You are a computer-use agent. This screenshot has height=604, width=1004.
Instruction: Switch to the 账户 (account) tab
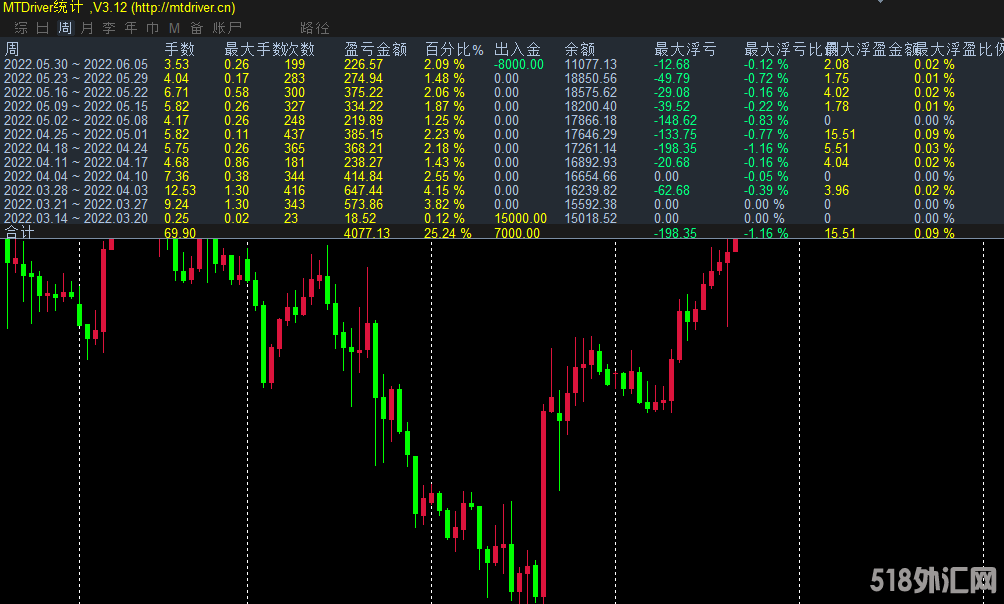click(227, 28)
